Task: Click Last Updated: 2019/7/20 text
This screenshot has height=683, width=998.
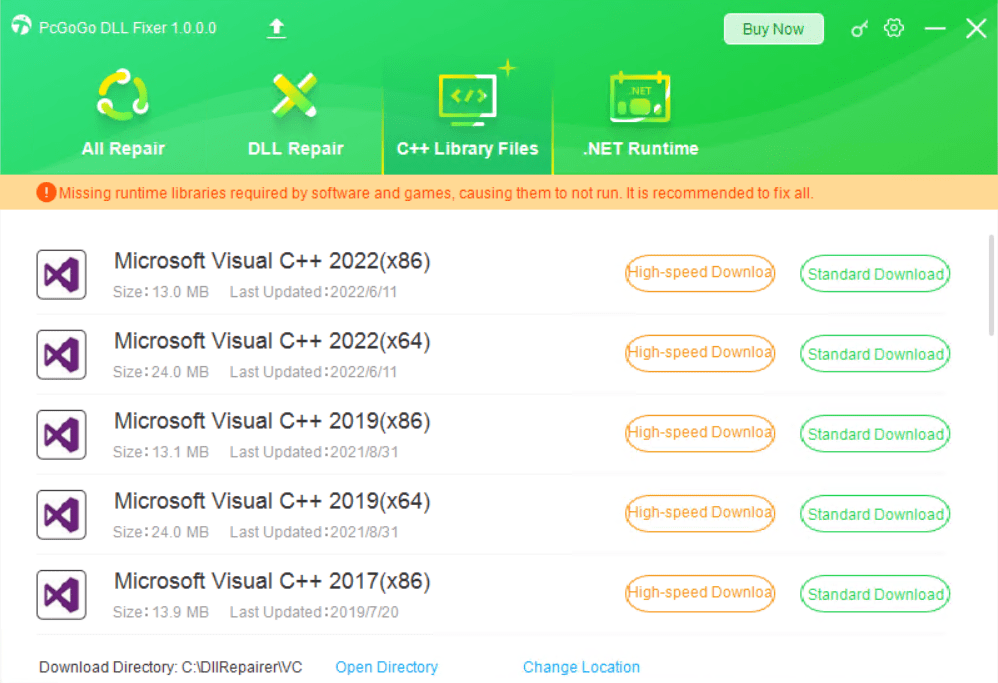Action: coord(314,612)
